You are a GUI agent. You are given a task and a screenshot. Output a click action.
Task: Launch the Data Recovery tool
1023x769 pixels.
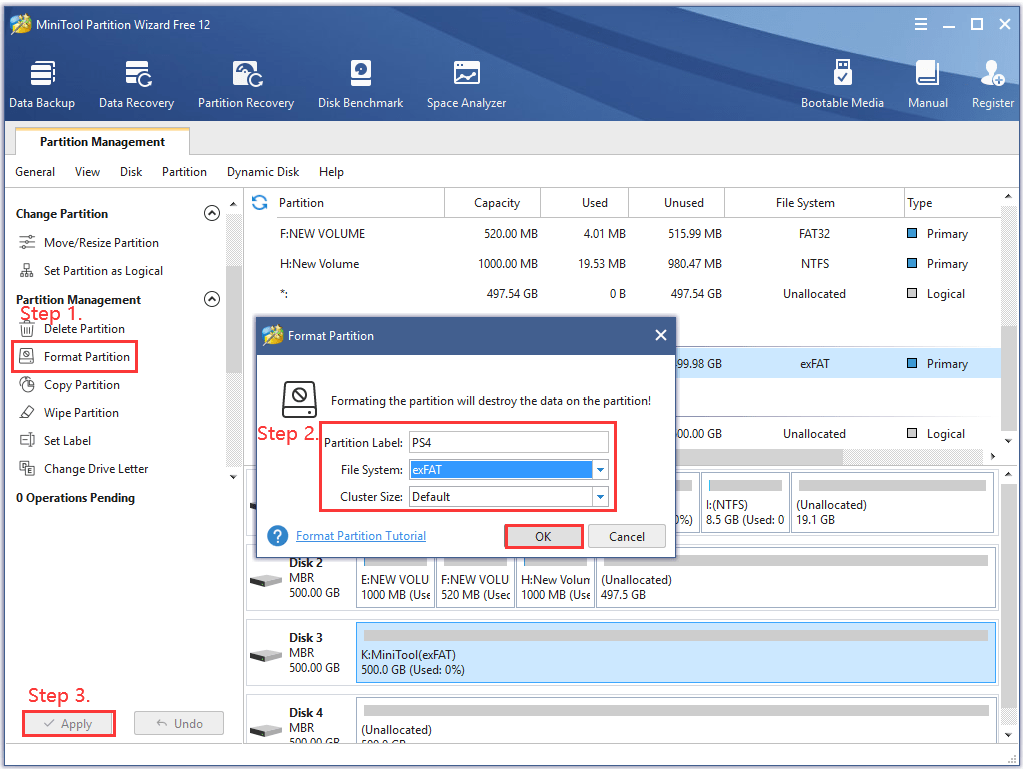coord(136,84)
